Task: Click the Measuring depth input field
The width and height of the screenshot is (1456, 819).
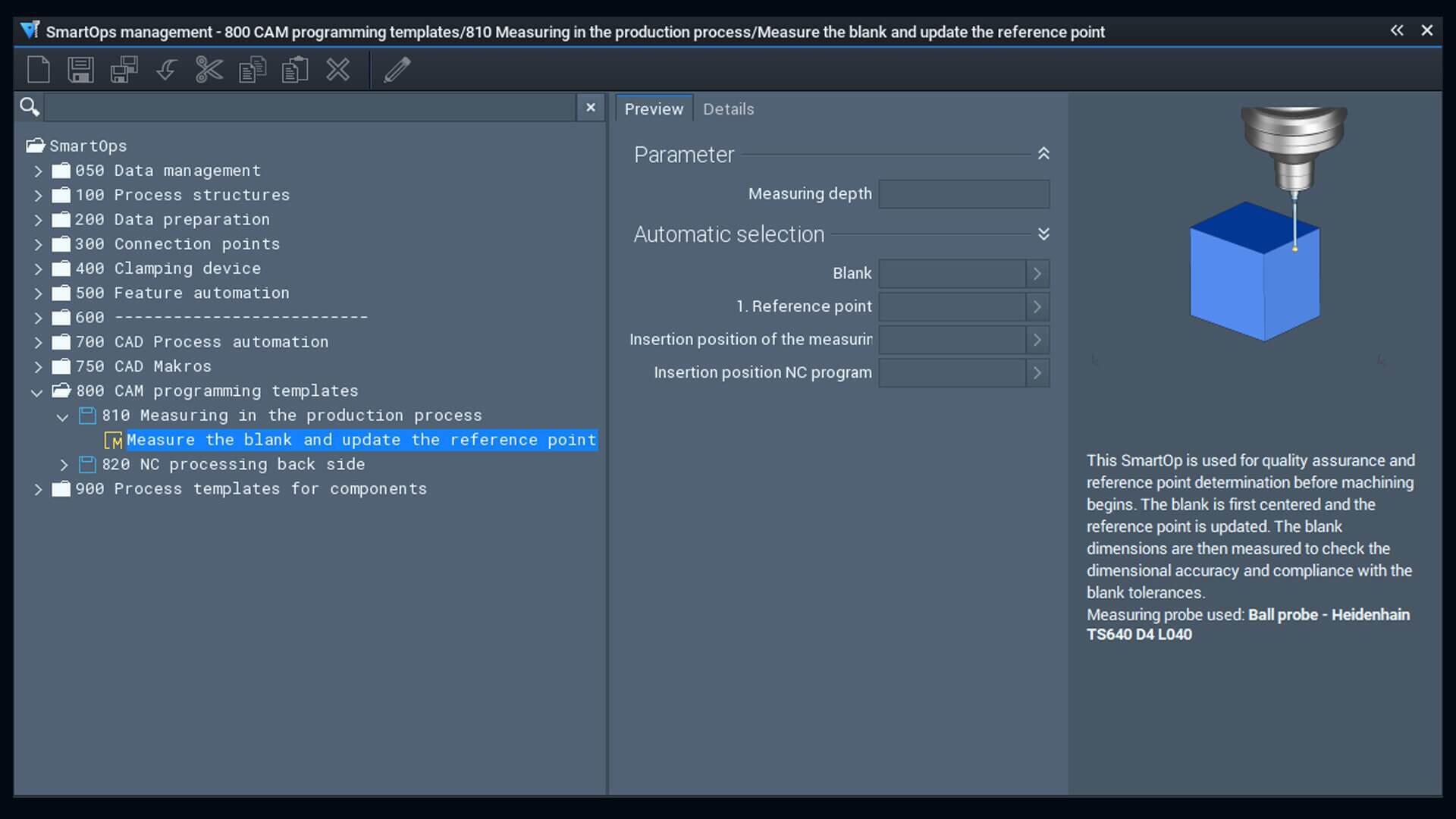Action: [x=963, y=194]
